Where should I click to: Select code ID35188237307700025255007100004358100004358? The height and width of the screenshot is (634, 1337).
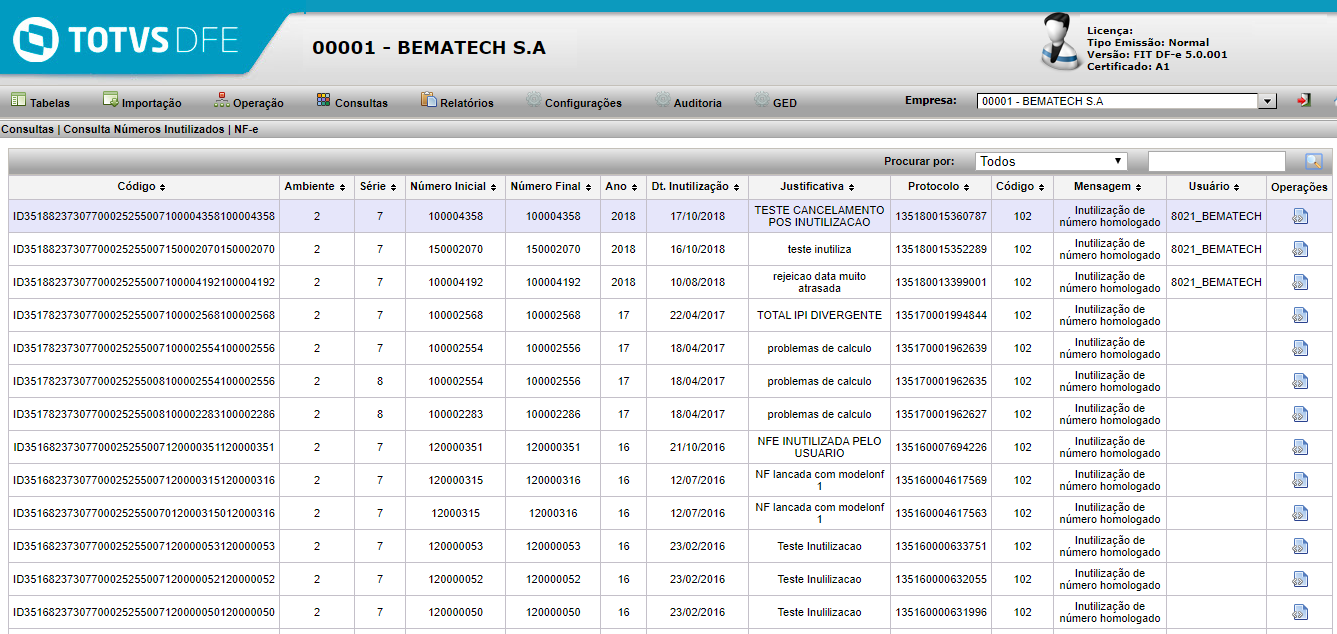144,216
